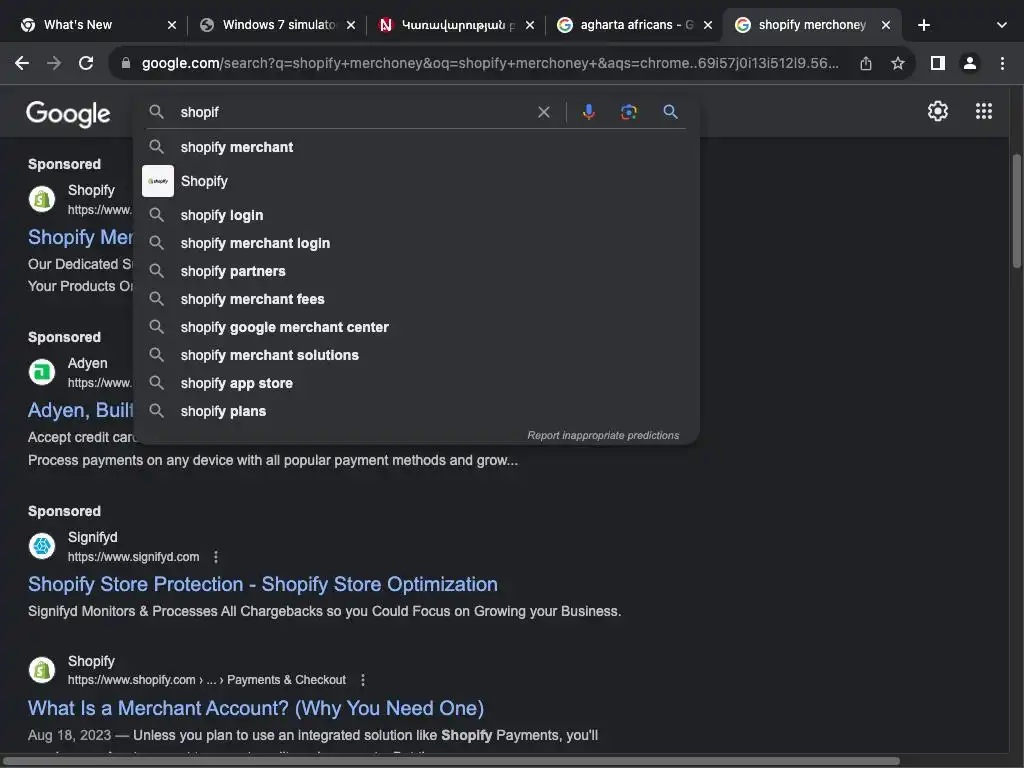Image resolution: width=1024 pixels, height=768 pixels.
Task: Reload the current page
Action: coord(86,63)
